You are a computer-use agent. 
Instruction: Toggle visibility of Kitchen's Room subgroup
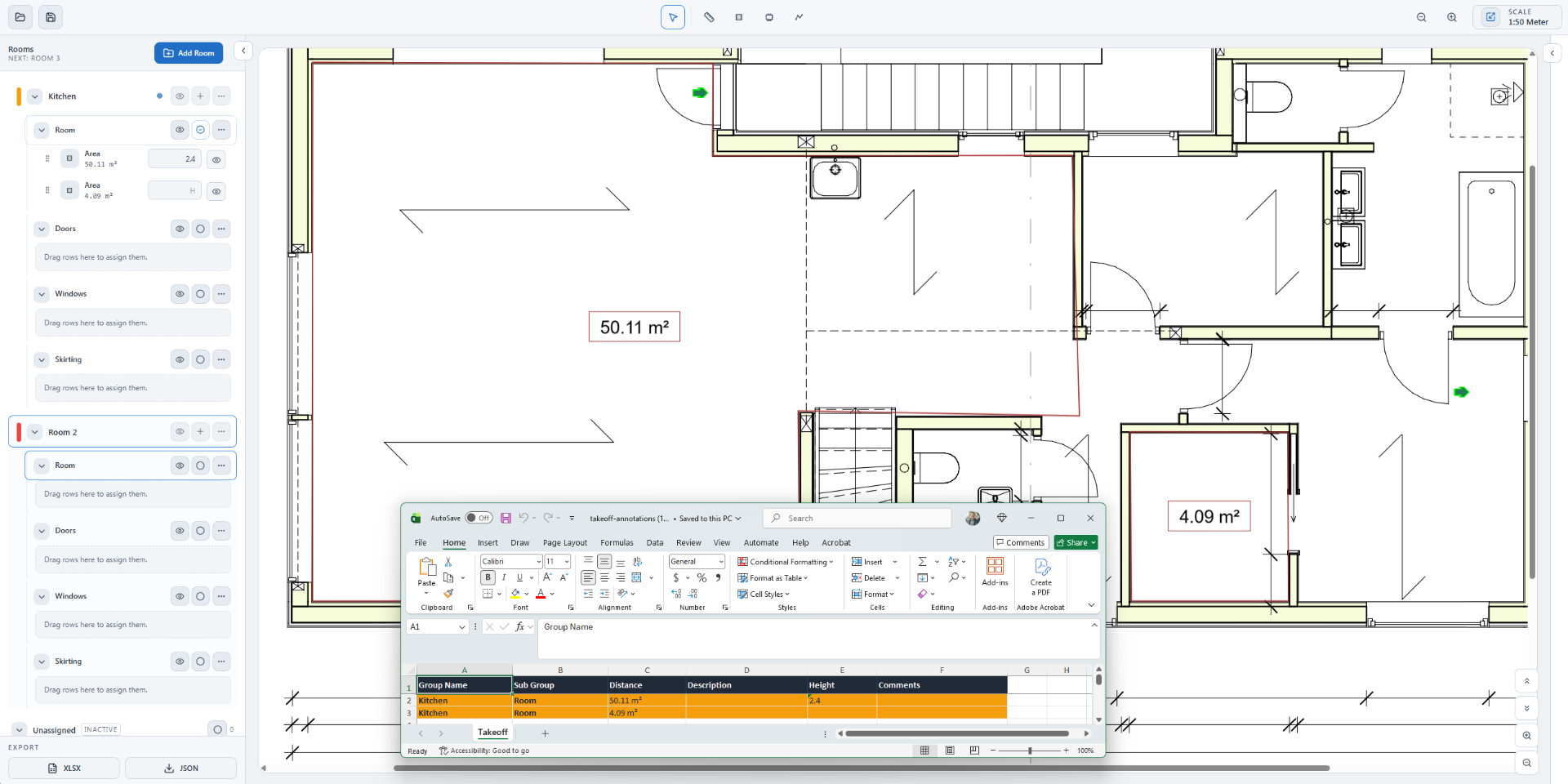click(180, 130)
